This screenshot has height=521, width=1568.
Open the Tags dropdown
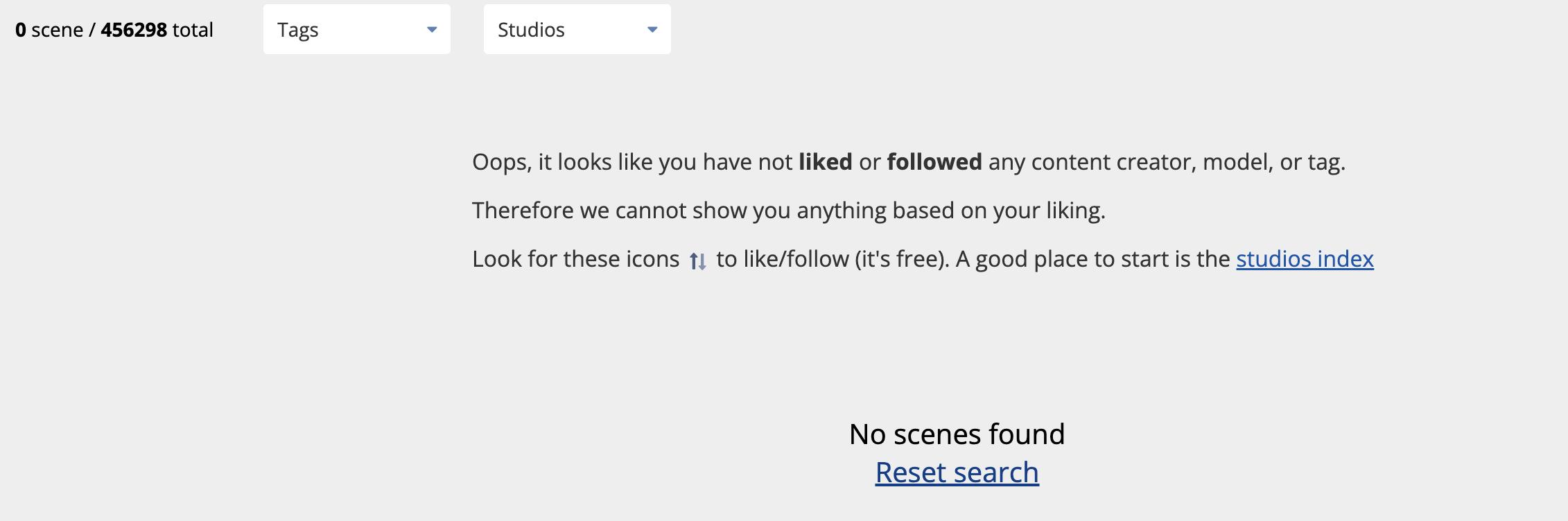click(x=356, y=29)
